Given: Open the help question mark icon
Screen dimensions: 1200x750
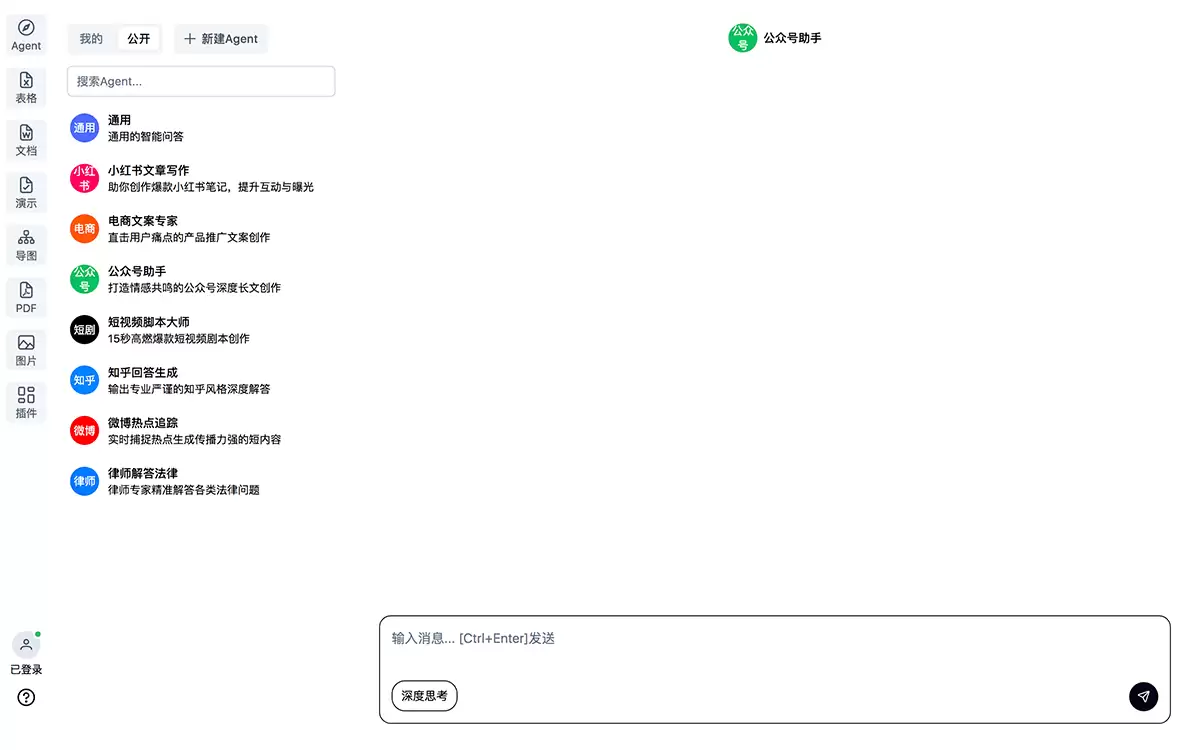Looking at the screenshot, I should 26,697.
